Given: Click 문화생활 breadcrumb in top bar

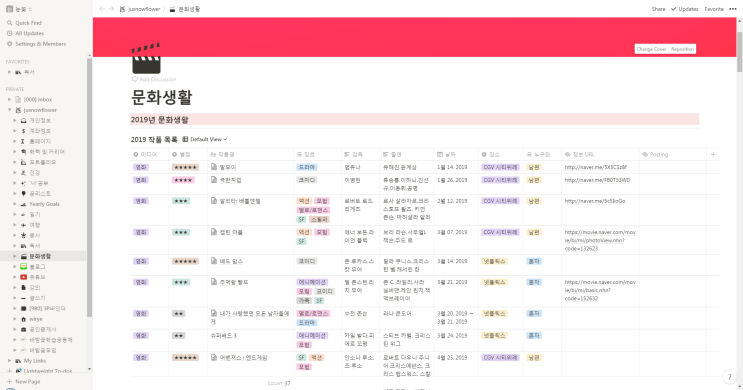Looking at the screenshot, I should click(x=185, y=9).
